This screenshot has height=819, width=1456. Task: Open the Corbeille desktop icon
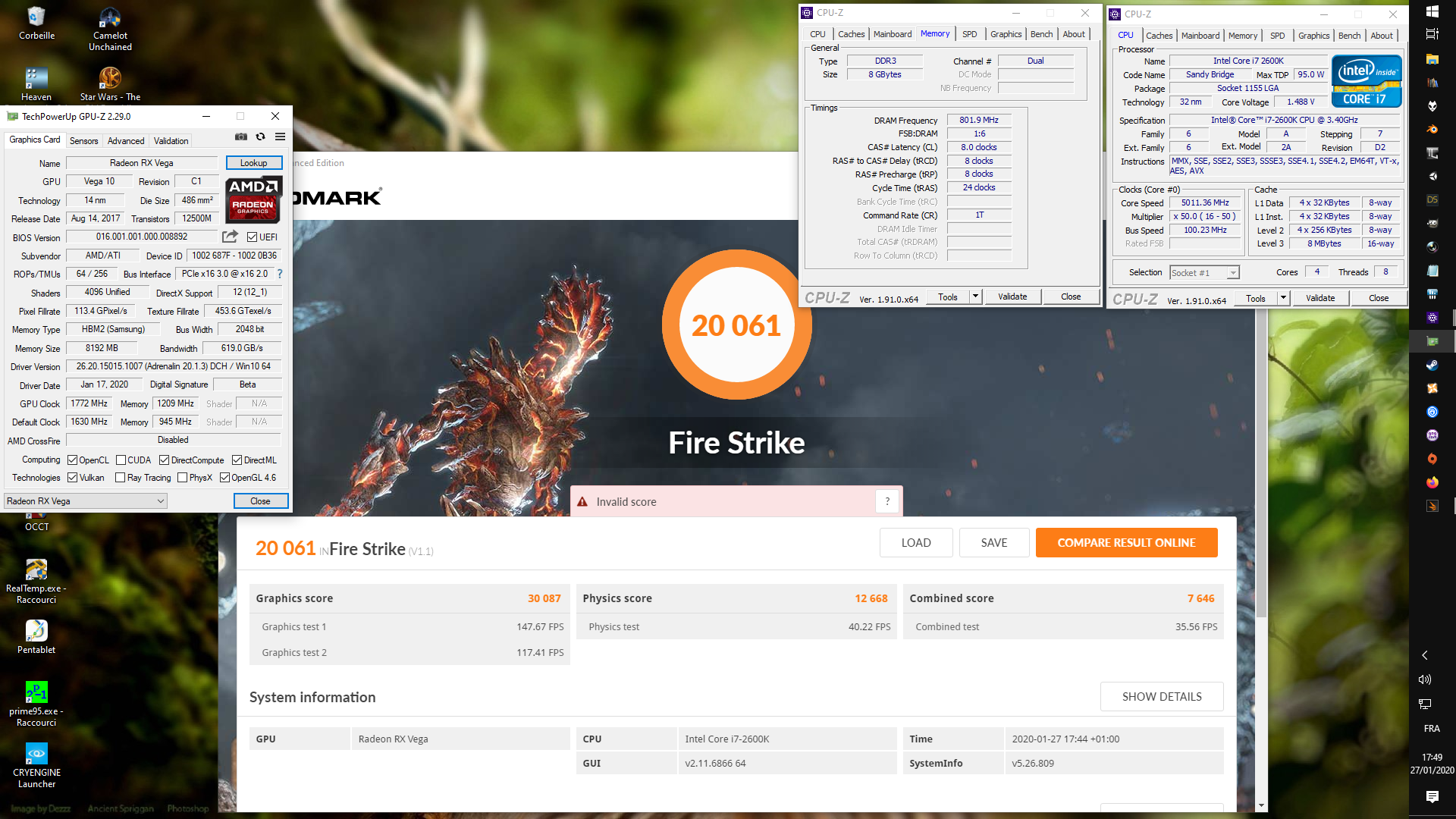(36, 23)
